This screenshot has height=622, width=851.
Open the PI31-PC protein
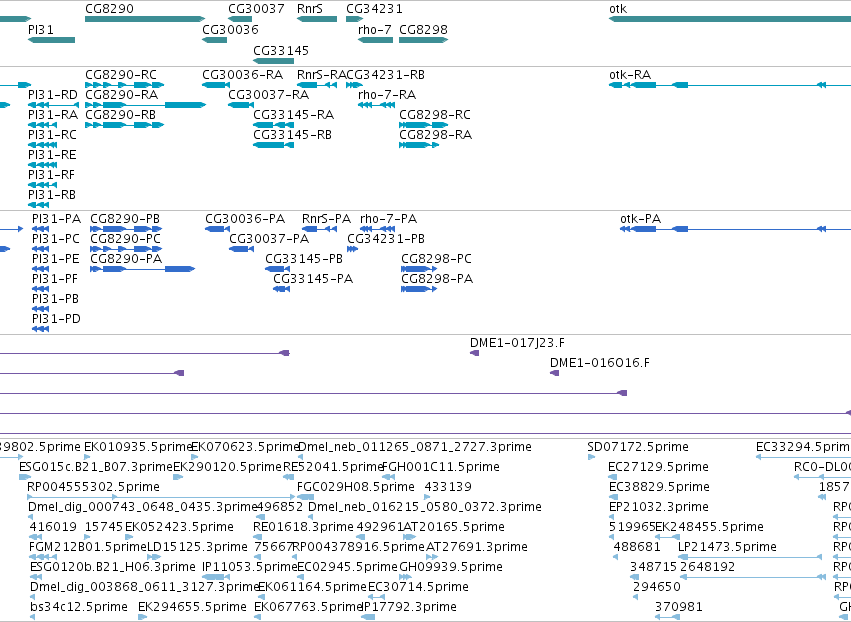click(40, 249)
